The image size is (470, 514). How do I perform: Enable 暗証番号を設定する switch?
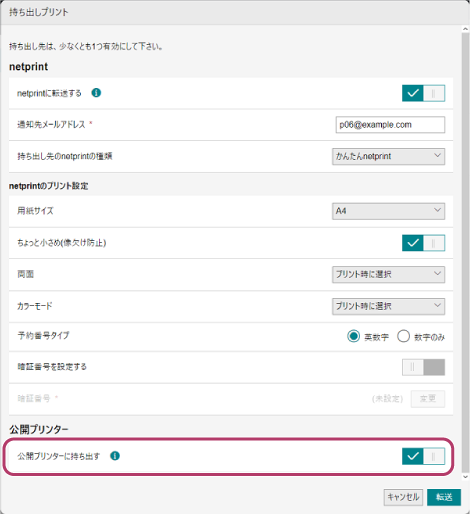[x=423, y=367]
